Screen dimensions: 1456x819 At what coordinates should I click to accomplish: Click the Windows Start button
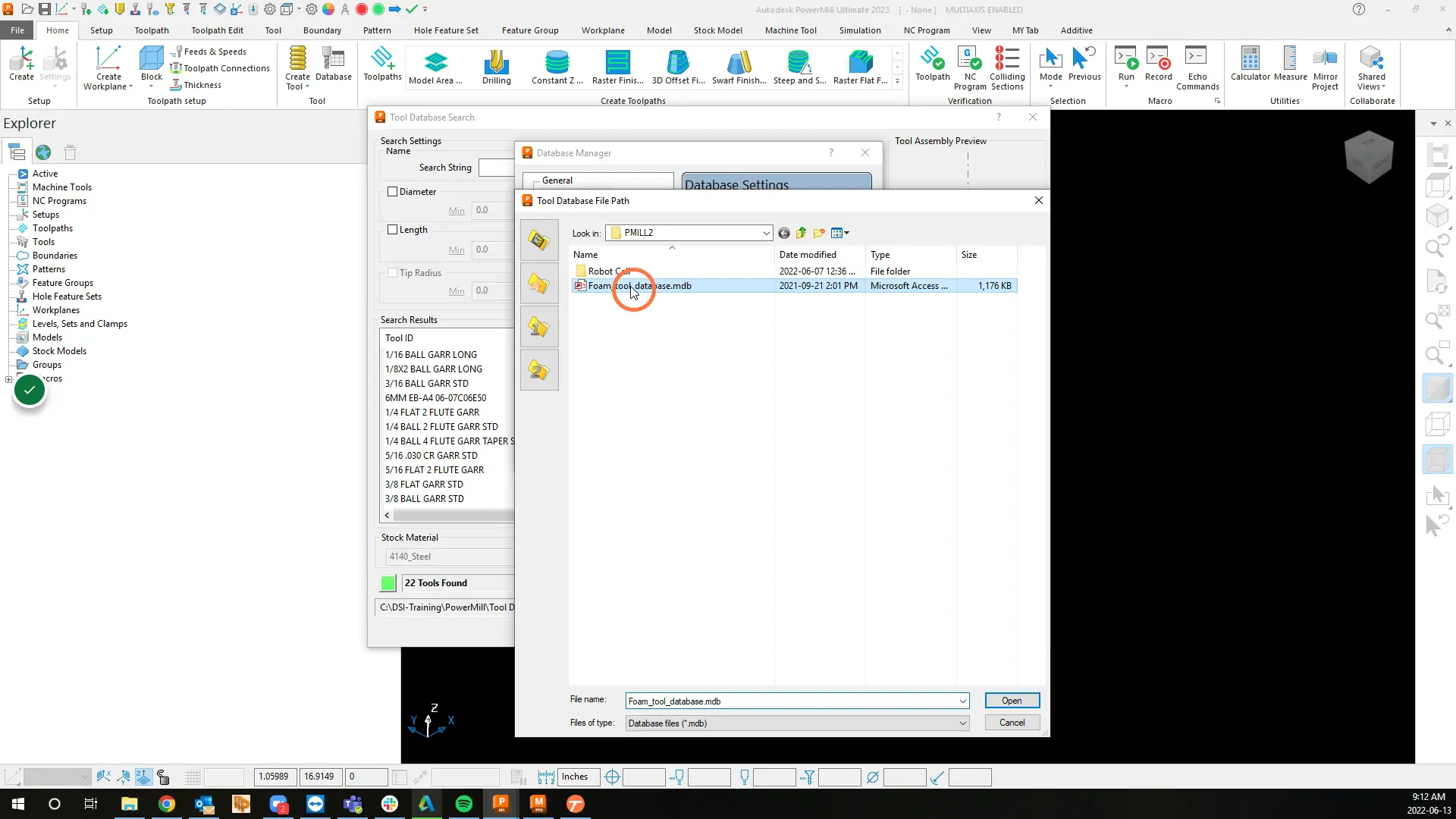click(x=18, y=804)
